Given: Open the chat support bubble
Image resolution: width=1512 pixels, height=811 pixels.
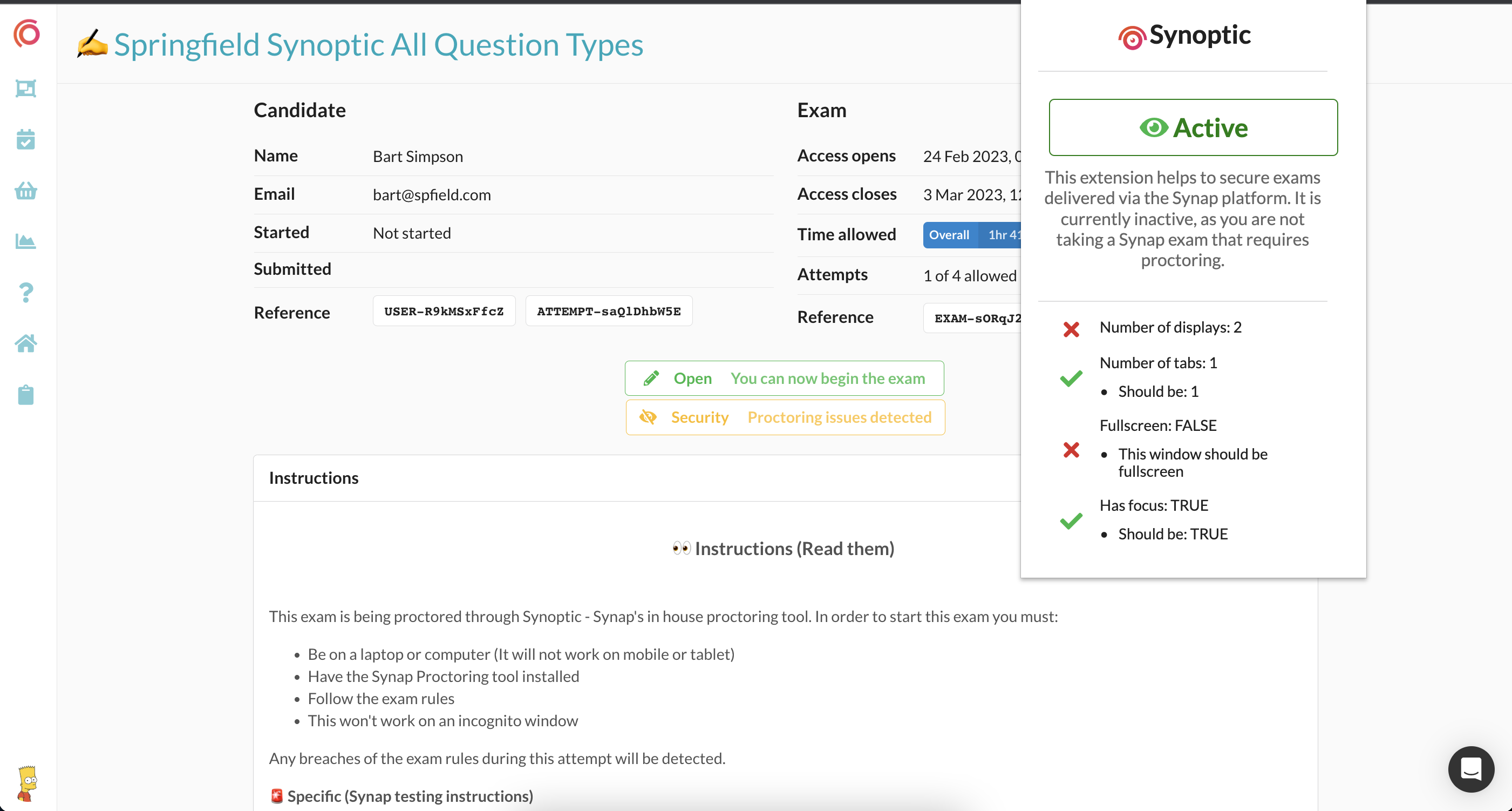Looking at the screenshot, I should coord(1470,769).
